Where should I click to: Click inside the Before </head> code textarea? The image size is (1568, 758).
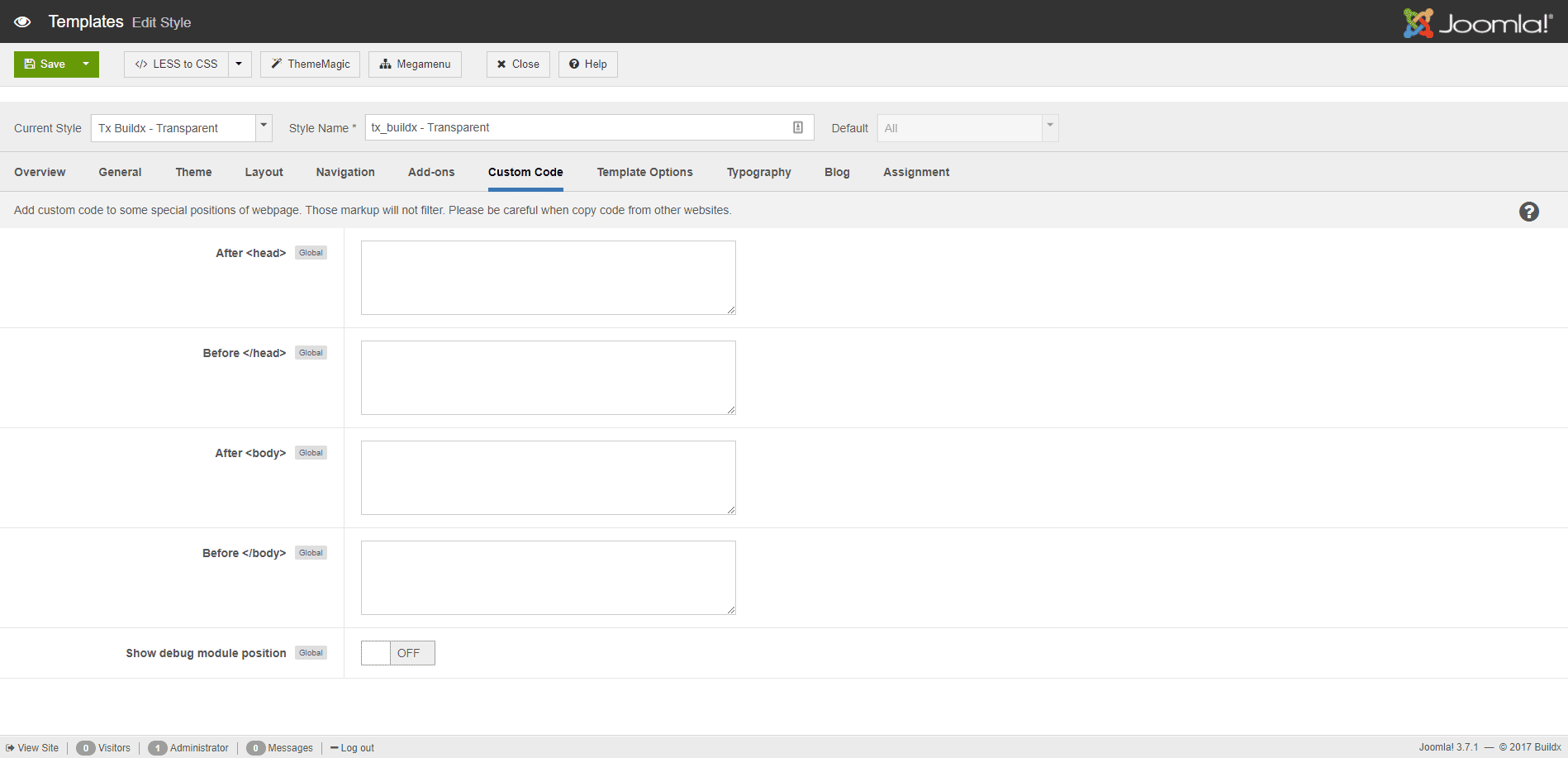(548, 377)
